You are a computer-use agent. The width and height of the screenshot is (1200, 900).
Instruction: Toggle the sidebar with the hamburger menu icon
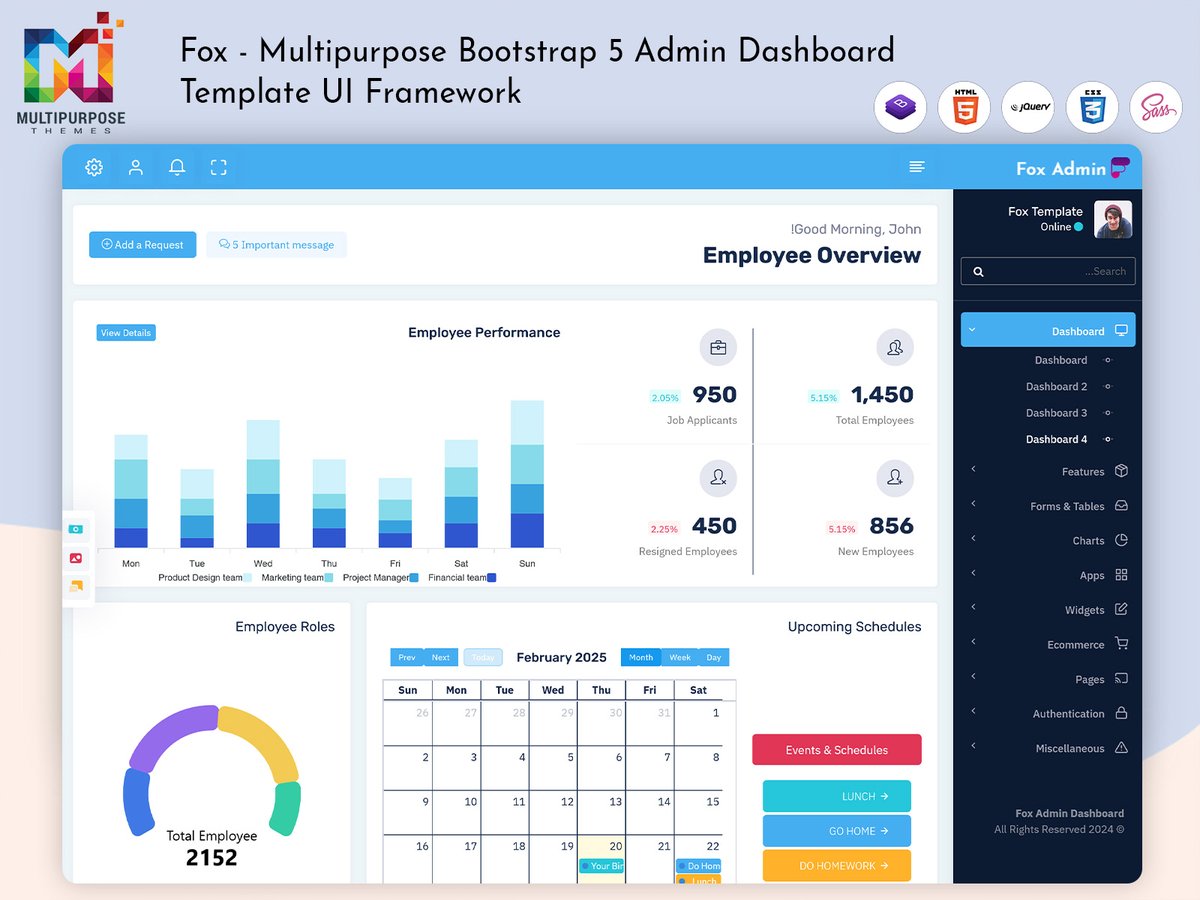pos(917,167)
